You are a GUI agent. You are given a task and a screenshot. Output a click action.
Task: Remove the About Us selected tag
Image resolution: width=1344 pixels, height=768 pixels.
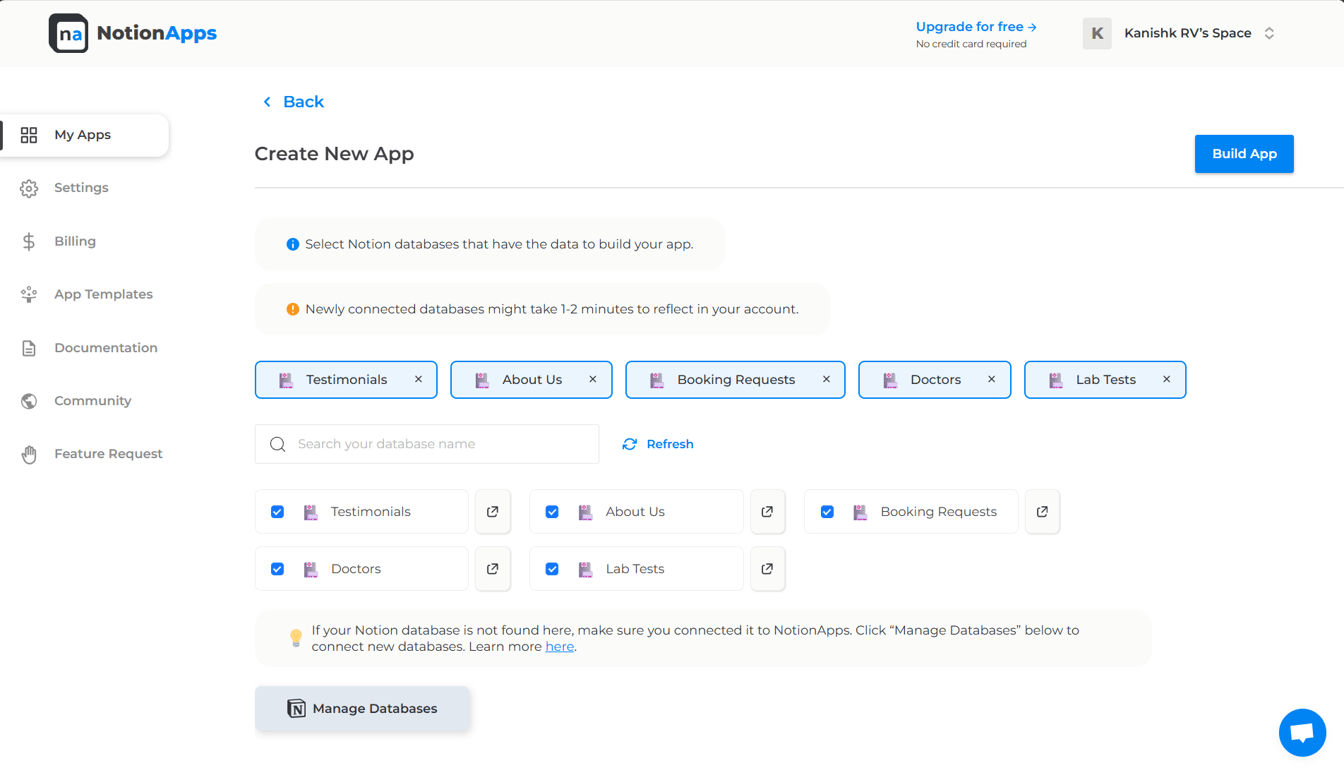click(x=593, y=380)
